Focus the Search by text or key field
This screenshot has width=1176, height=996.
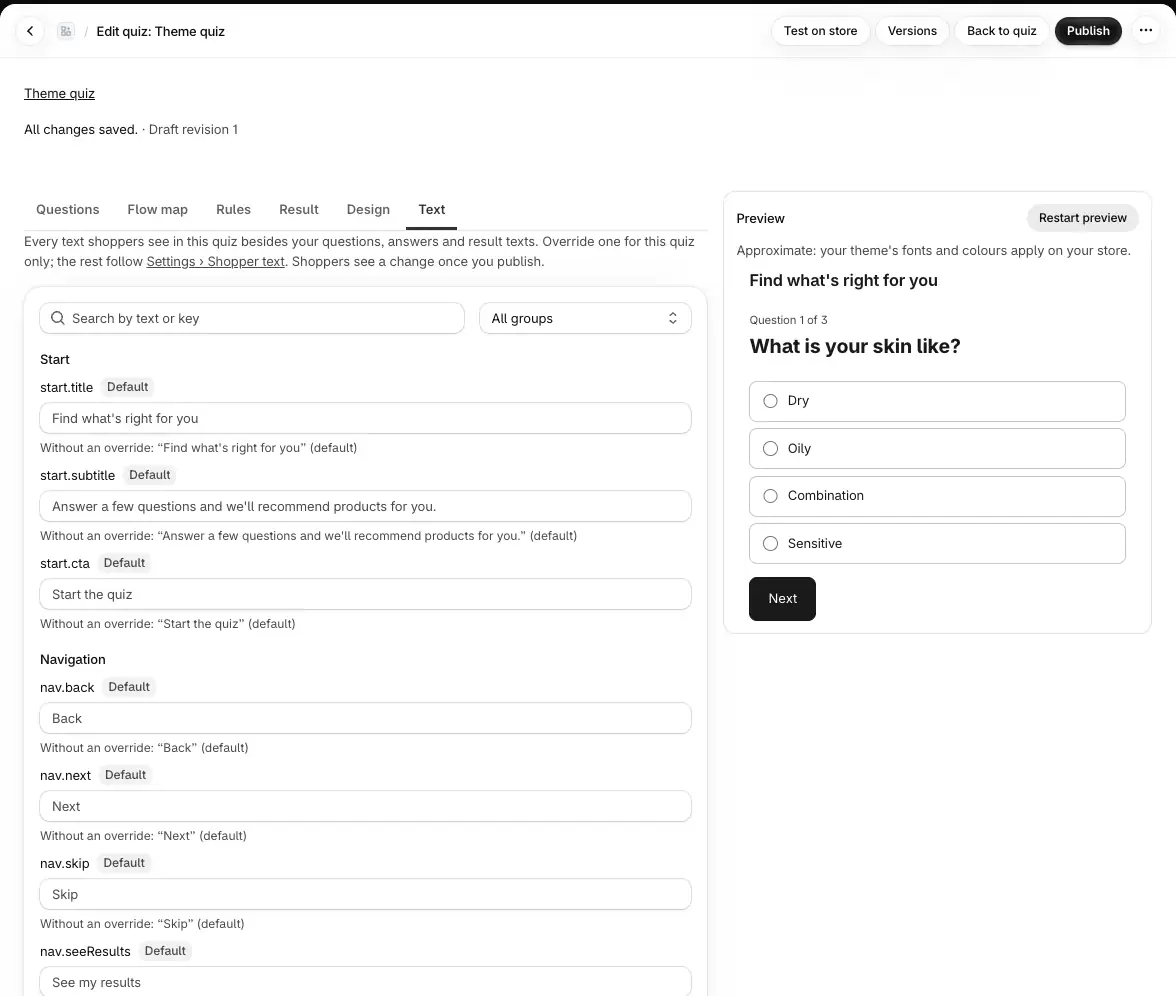click(252, 318)
